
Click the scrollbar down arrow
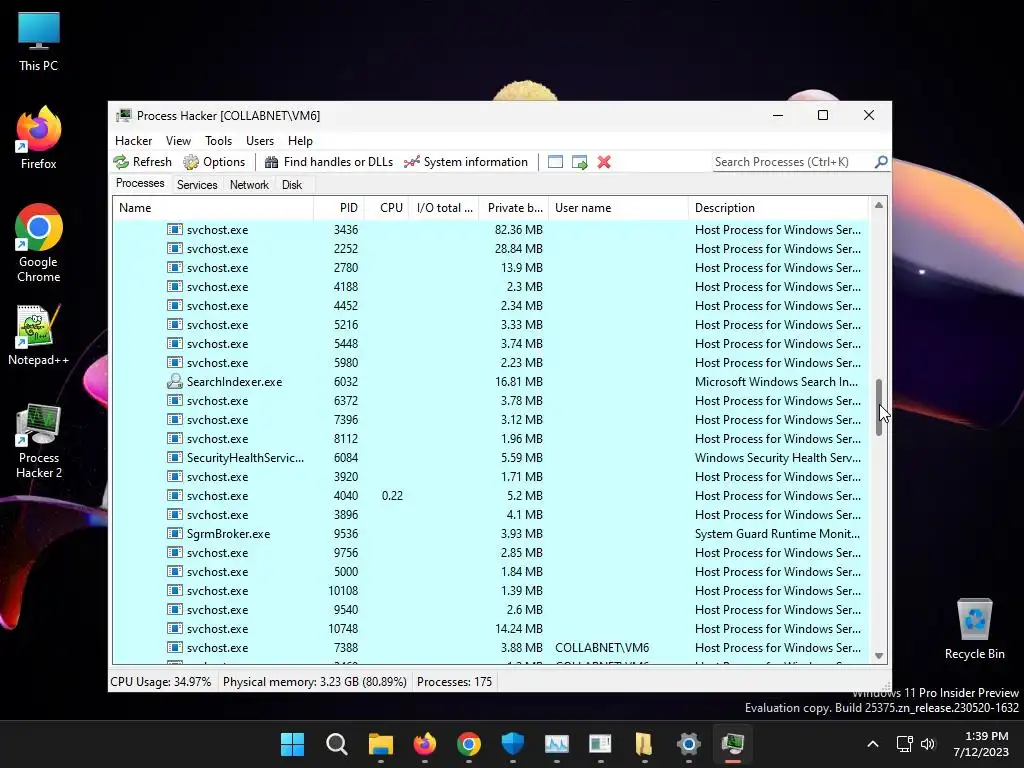879,656
